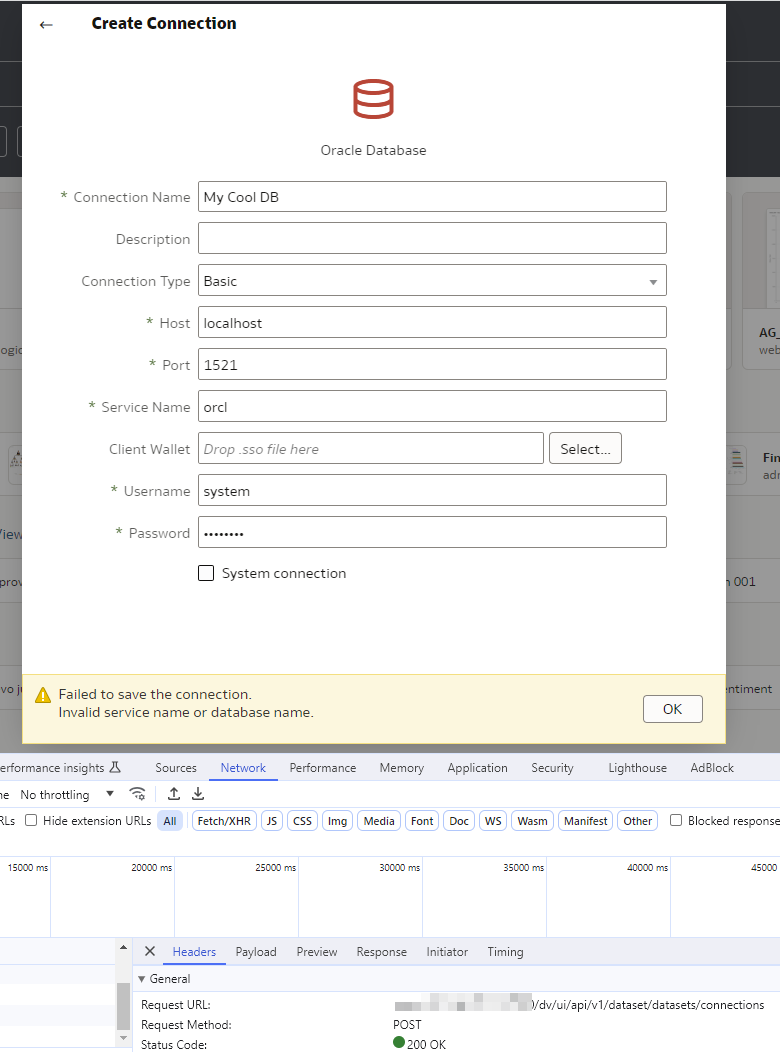Image resolution: width=780 pixels, height=1052 pixels.
Task: Filter requests by WS
Action: tap(493, 821)
